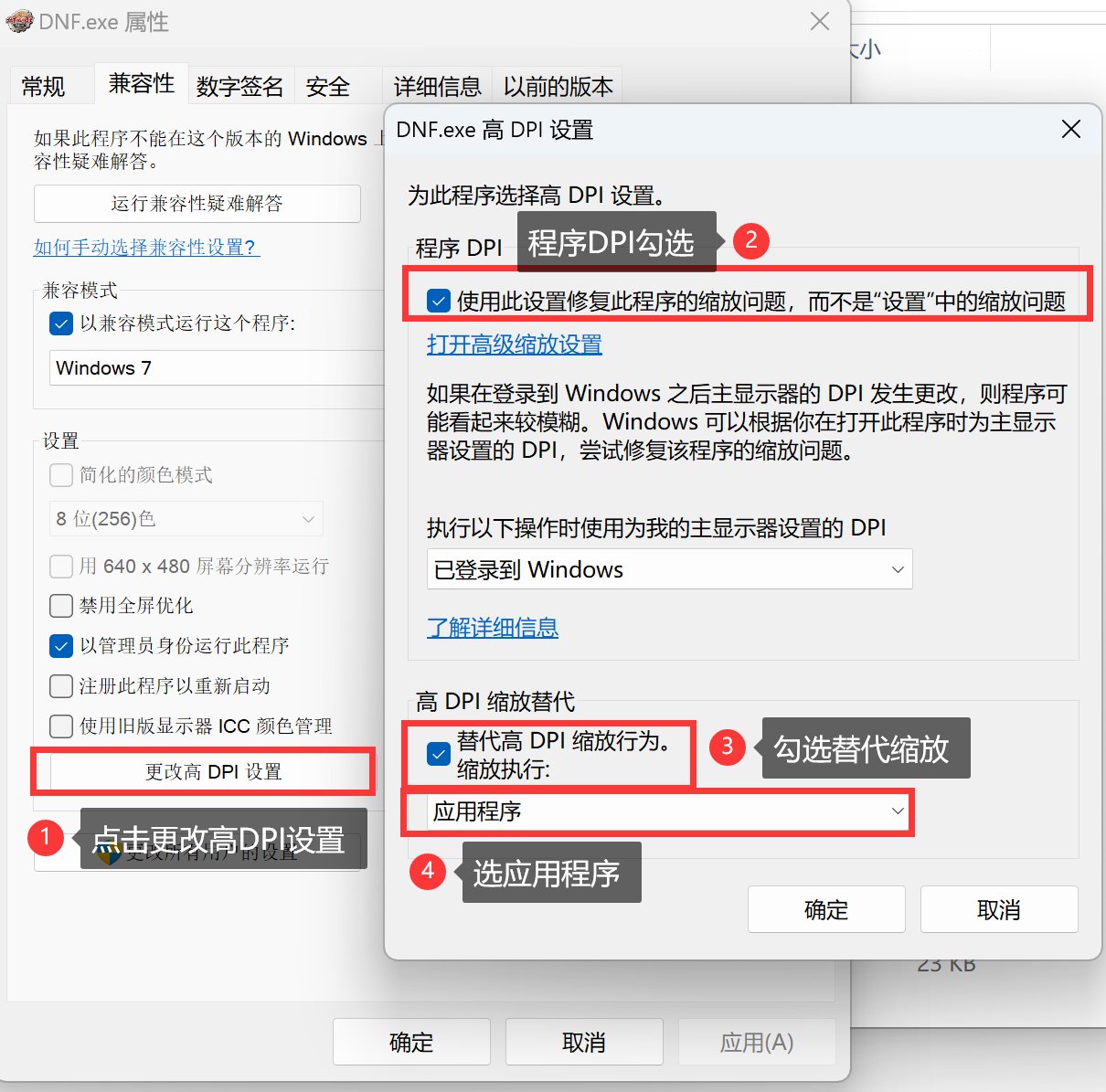The height and width of the screenshot is (1092, 1106).
Task: Open the 应用程序 scaling dropdown
Action: point(670,811)
